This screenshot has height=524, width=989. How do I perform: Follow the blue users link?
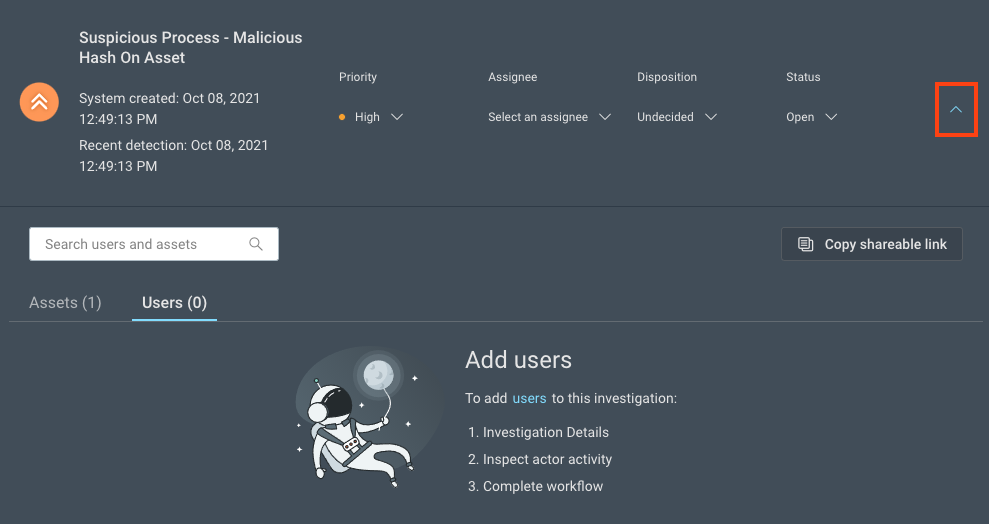(529, 398)
